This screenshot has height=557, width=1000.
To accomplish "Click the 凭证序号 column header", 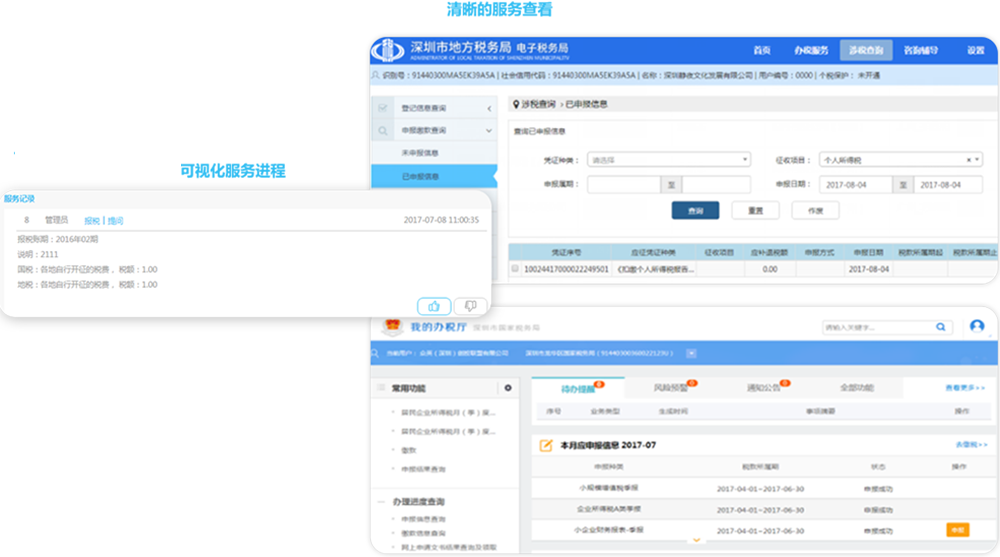I will (x=566, y=253).
